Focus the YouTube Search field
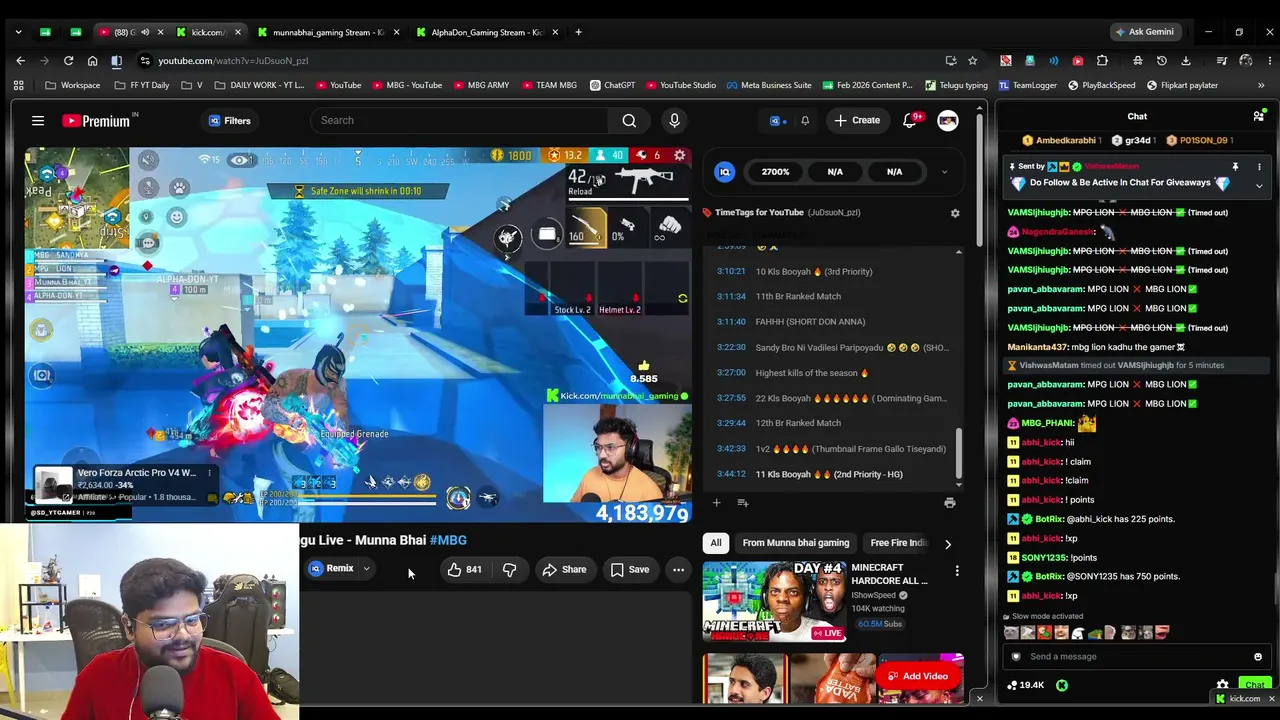The width and height of the screenshot is (1280, 720). [459, 120]
